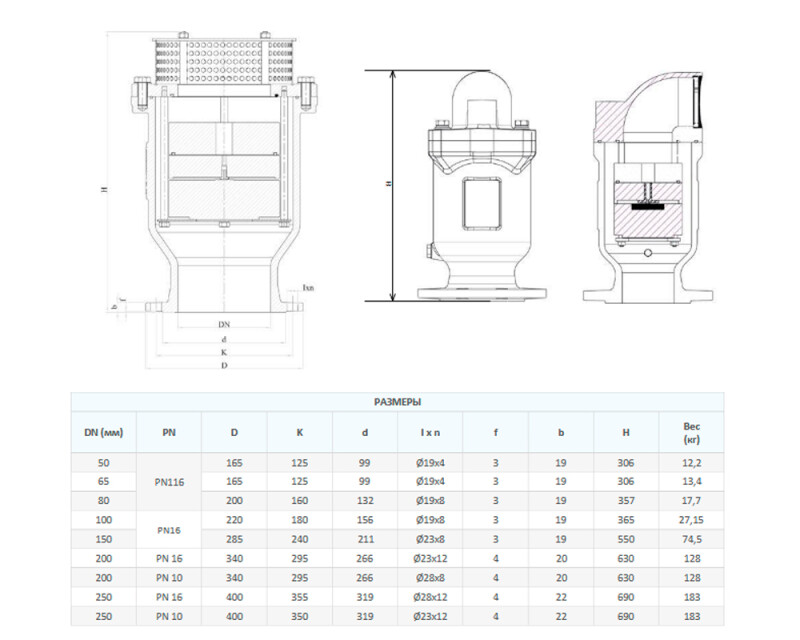The width and height of the screenshot is (800, 640).
Task: Select the weight value 27,15 cell
Action: point(691,520)
